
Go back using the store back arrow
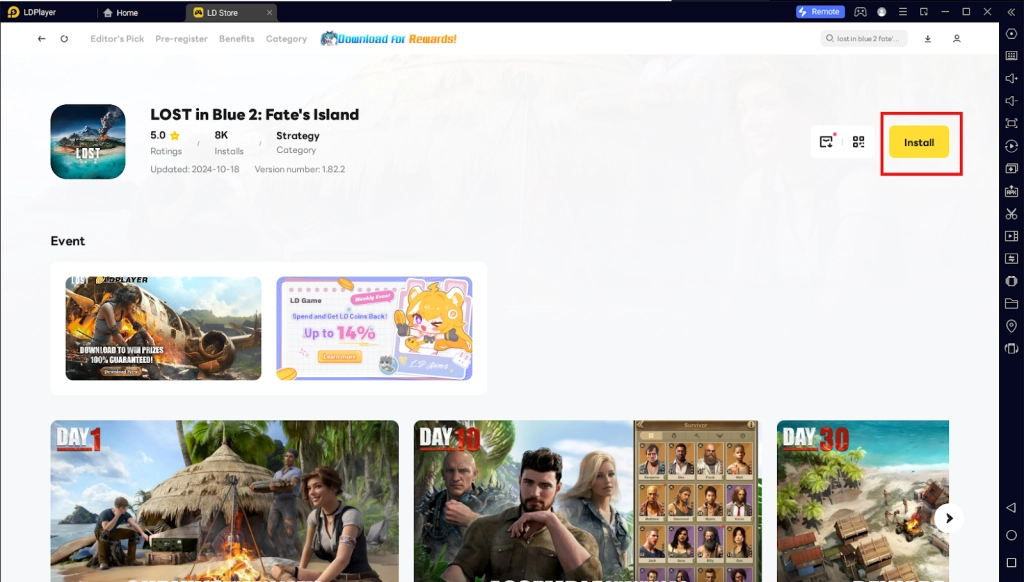click(x=42, y=39)
